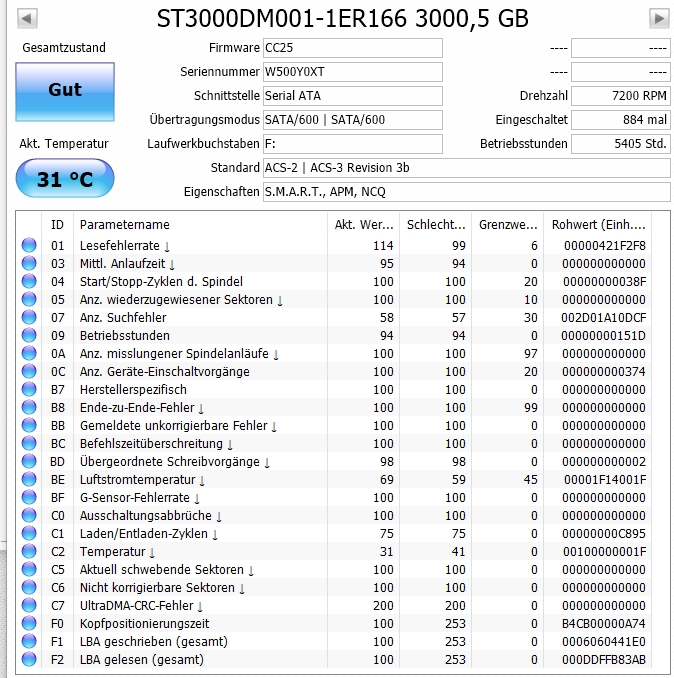Click the ACS-2 | ACS-3 Revision 3b standard field
Image resolution: width=674 pixels, height=678 pixels.
(x=467, y=168)
